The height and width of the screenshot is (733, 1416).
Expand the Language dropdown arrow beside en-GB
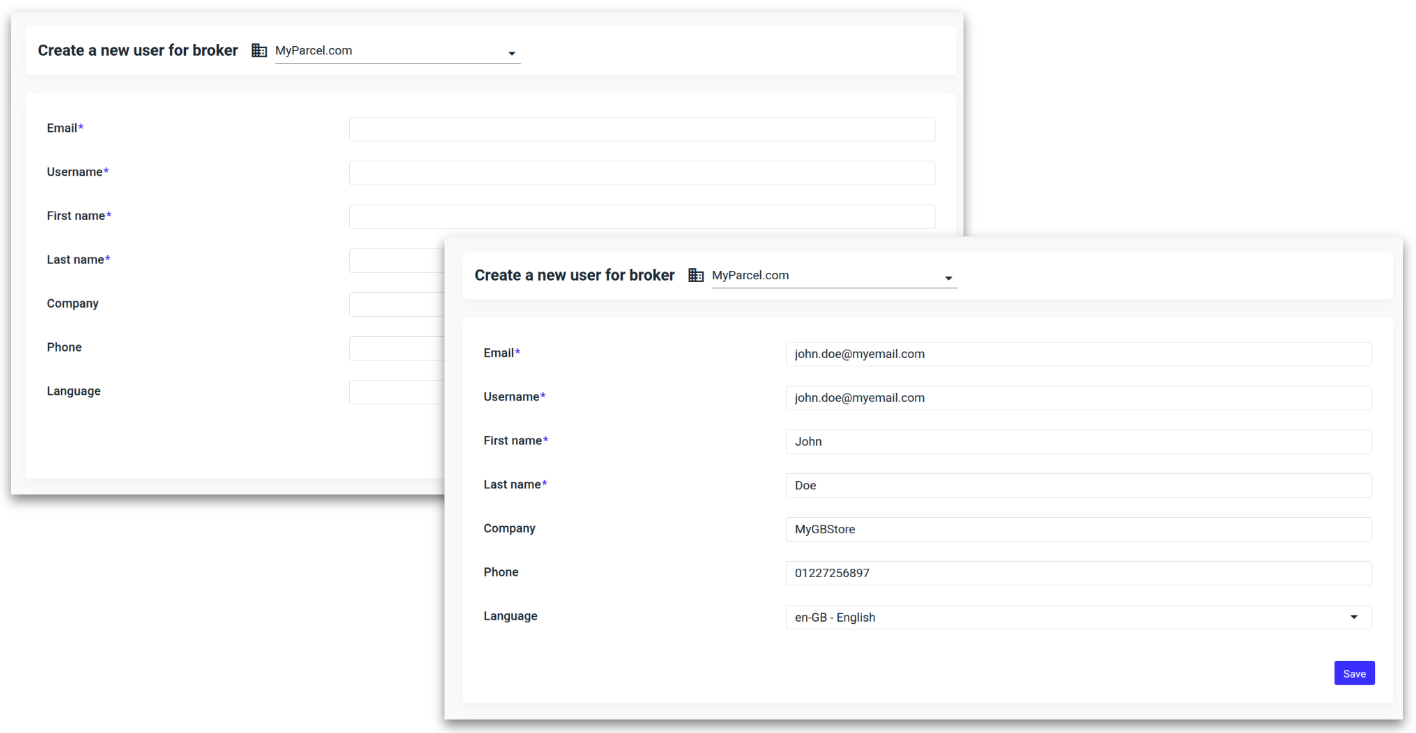tap(1354, 617)
